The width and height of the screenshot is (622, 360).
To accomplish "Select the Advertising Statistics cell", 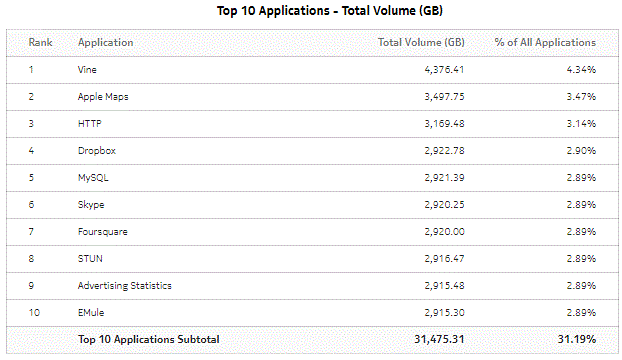I will click(x=125, y=286).
